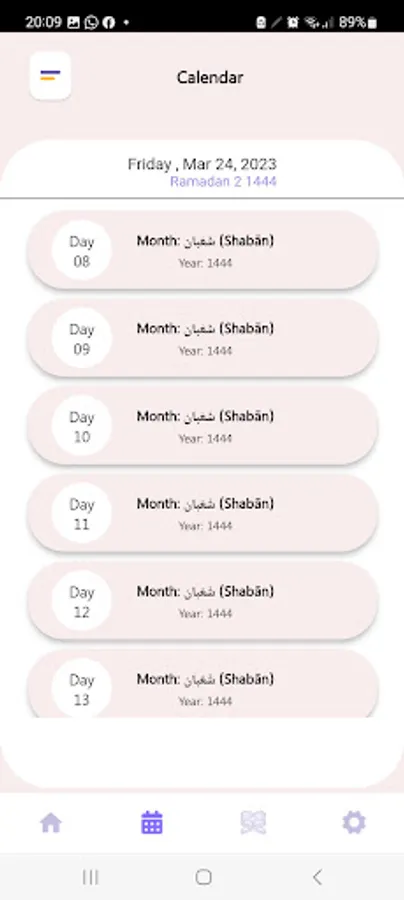Open the hamburger menu icon
The width and height of the screenshot is (404, 900).
coord(50,76)
